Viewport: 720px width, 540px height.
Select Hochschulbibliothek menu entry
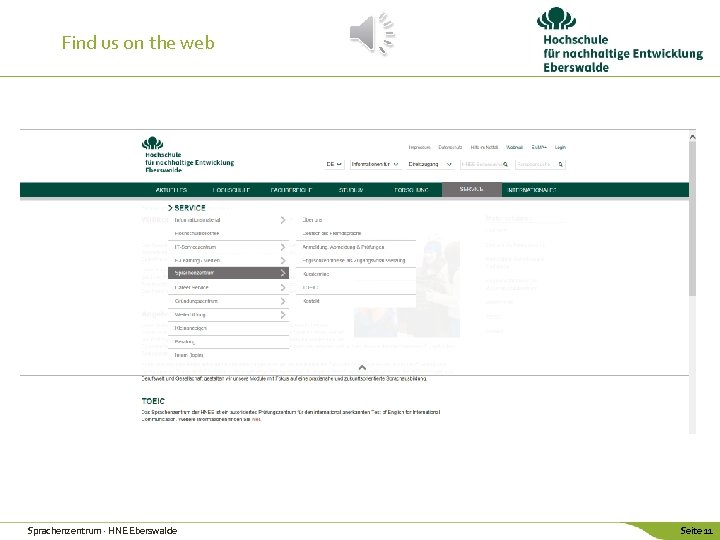[x=197, y=233]
